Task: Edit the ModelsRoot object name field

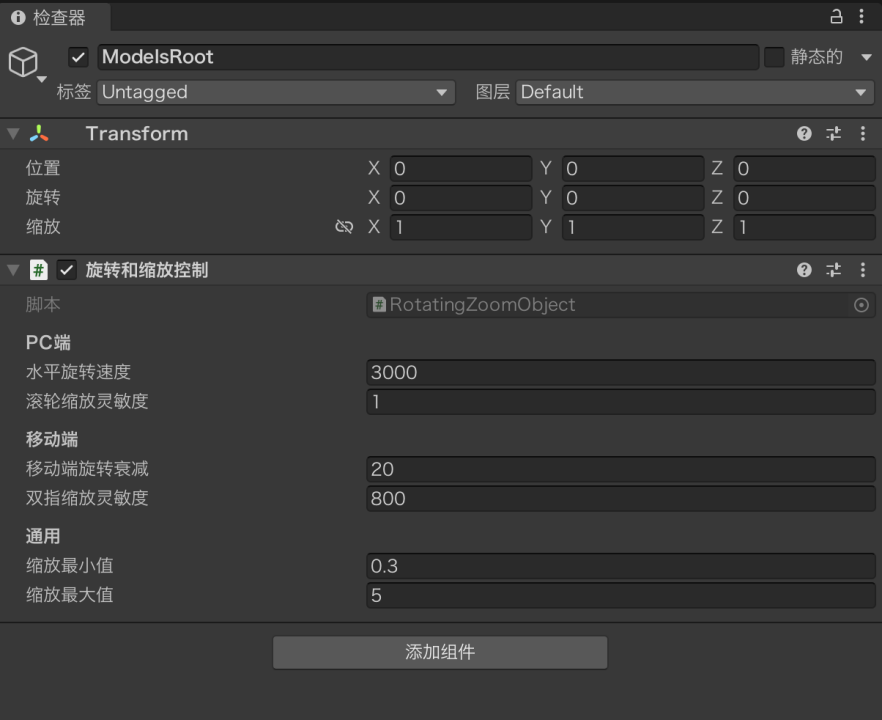Action: click(428, 57)
